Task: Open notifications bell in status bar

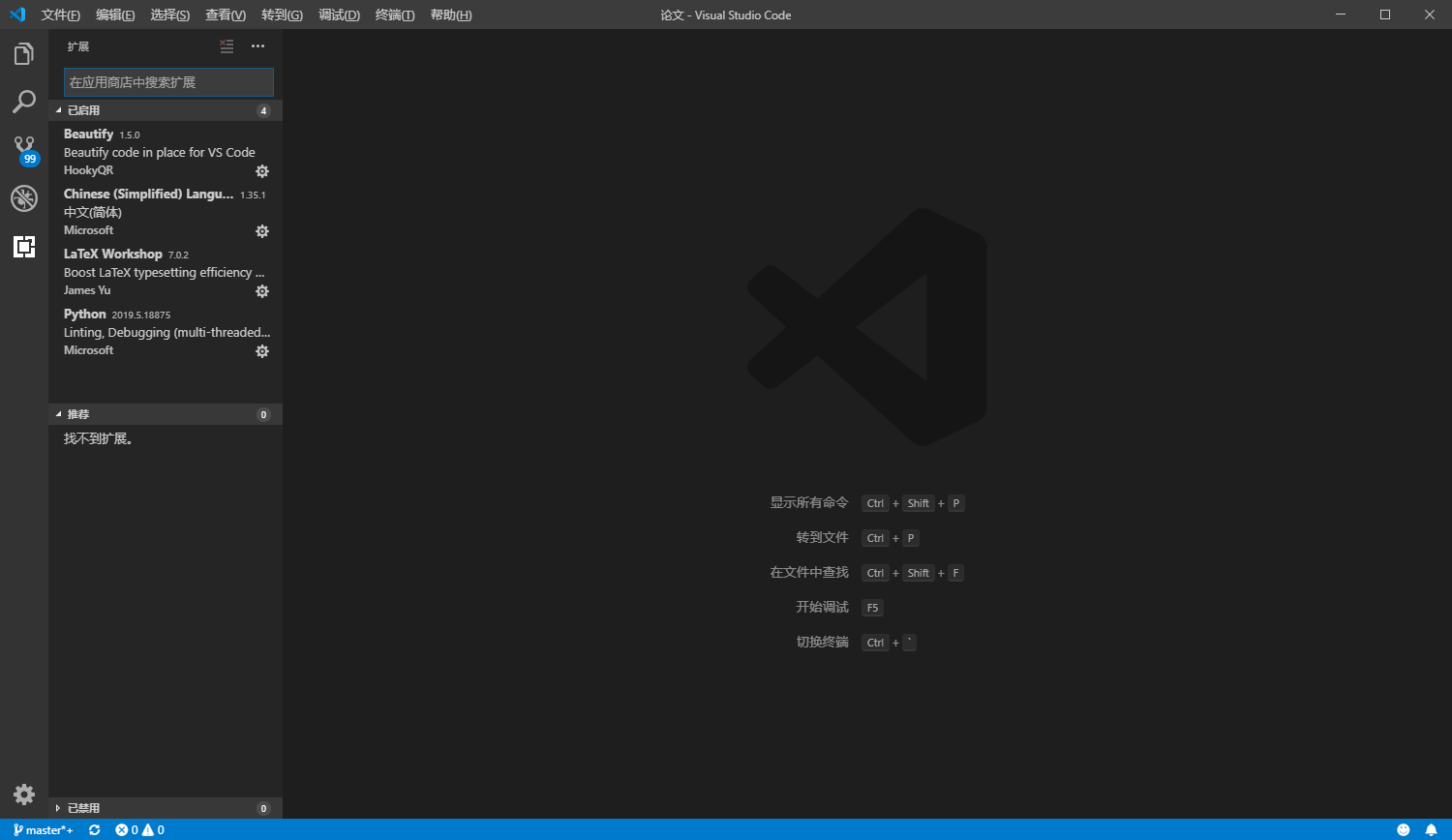Action: click(x=1431, y=829)
